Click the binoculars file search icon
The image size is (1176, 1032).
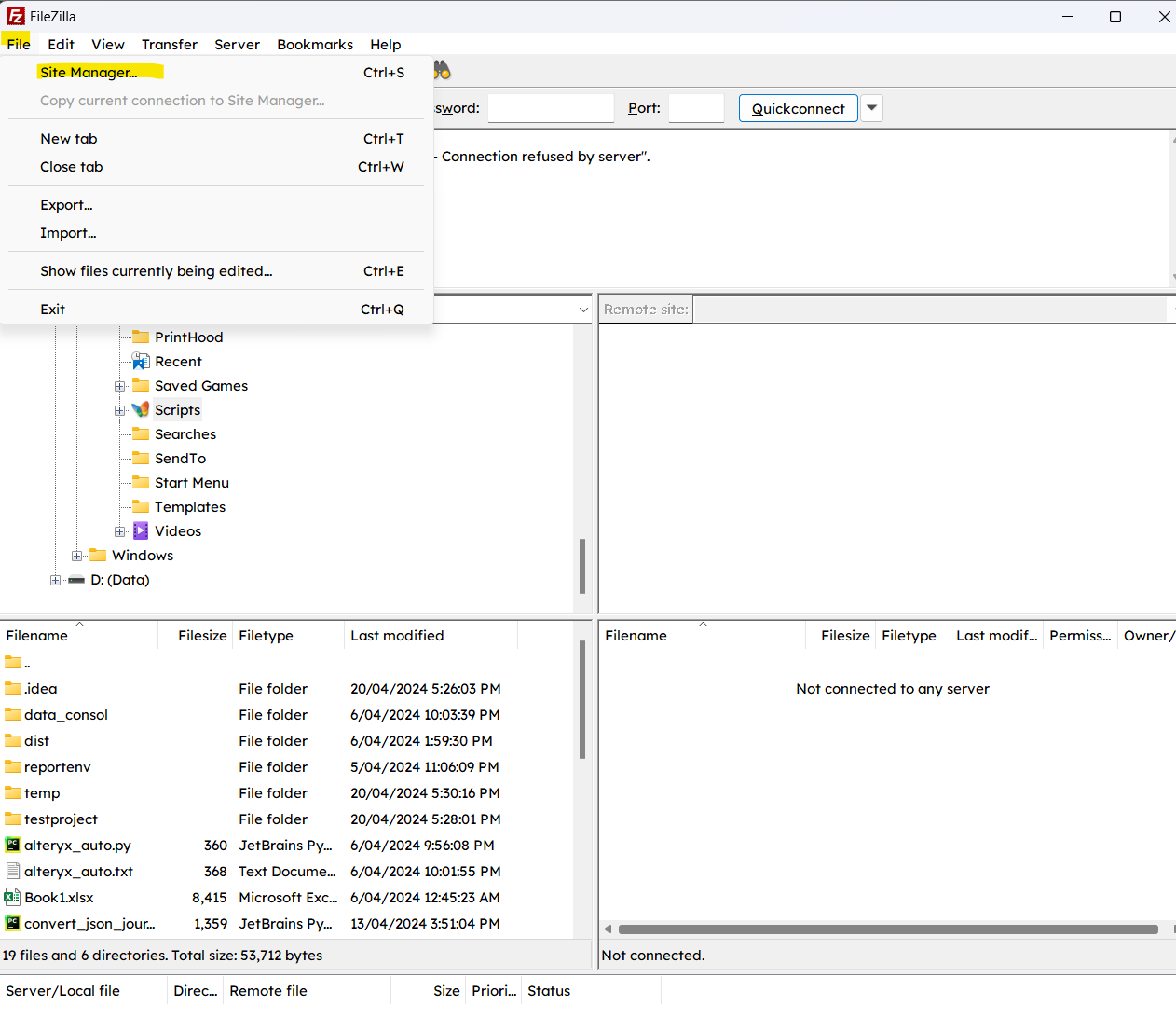coord(442,71)
